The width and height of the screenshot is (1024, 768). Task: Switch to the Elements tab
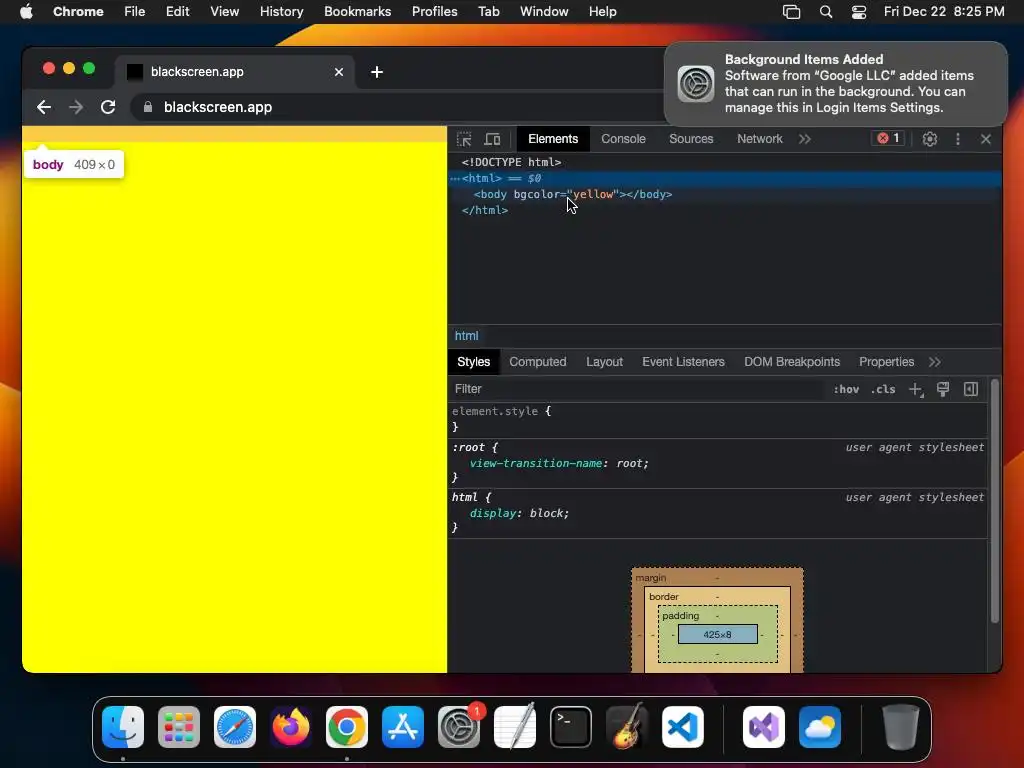point(552,139)
